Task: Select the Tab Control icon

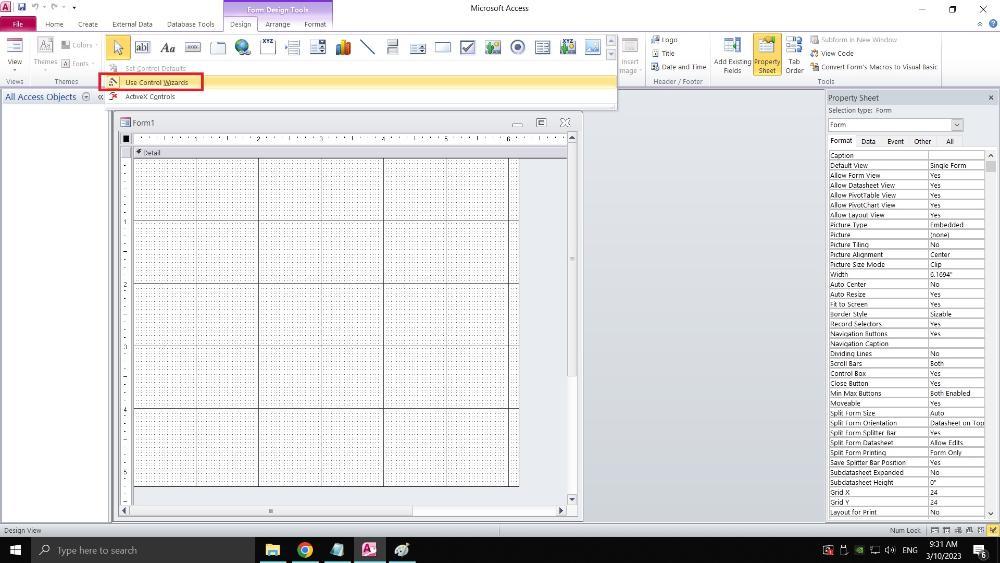Action: [x=218, y=47]
